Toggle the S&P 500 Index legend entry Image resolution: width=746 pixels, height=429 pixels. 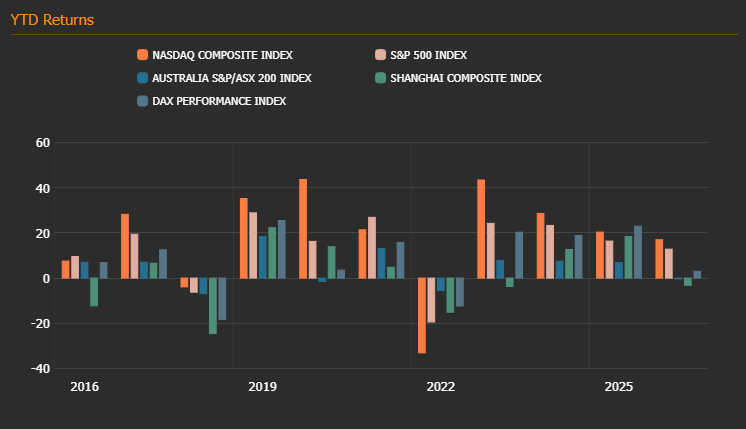click(x=421, y=55)
